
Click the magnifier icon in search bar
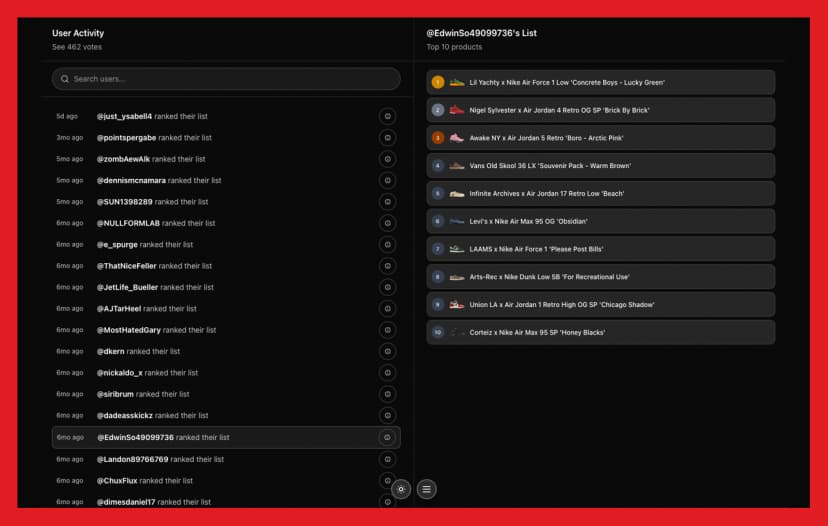64,79
